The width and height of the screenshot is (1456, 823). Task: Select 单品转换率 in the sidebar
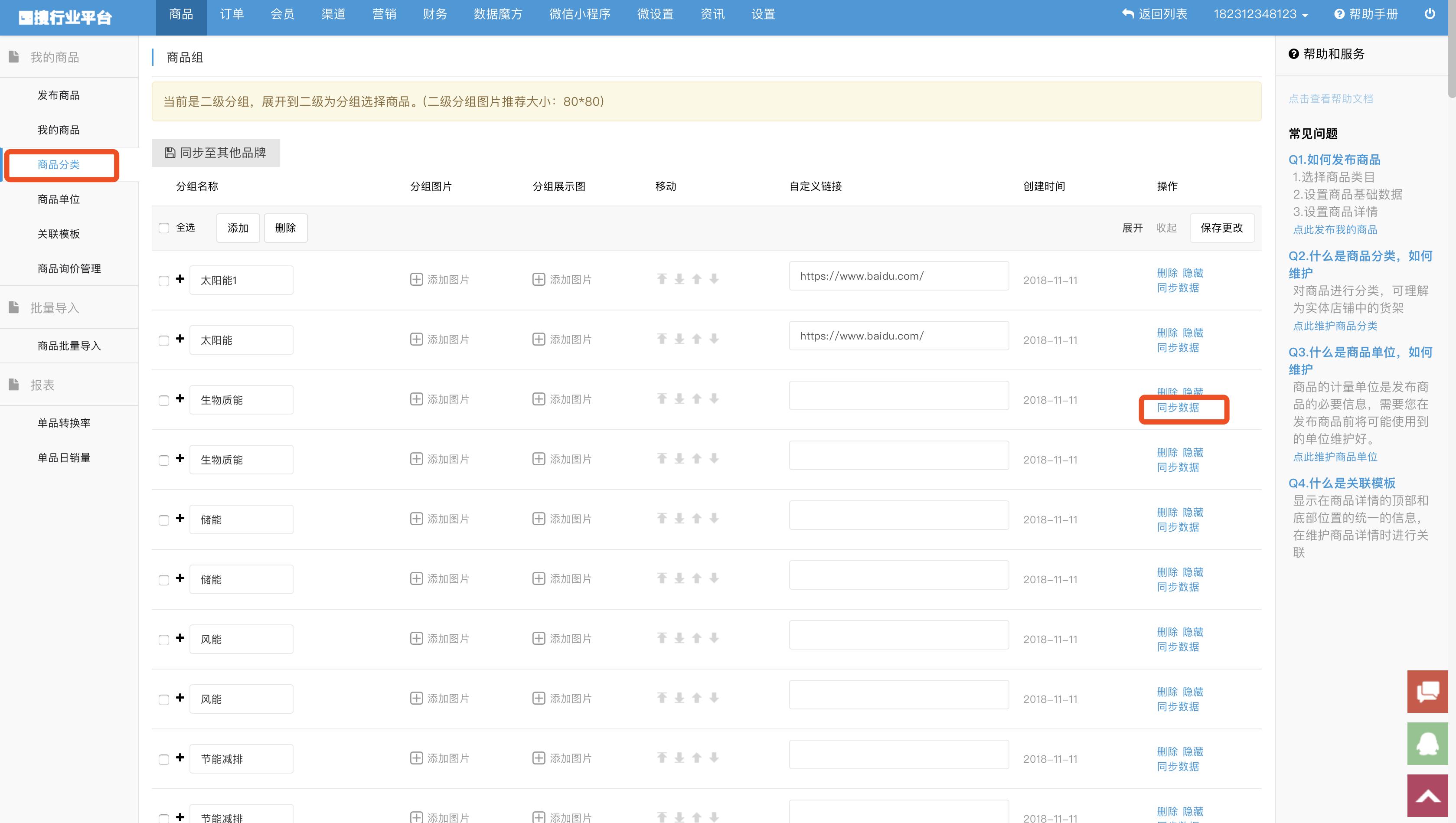tap(64, 423)
